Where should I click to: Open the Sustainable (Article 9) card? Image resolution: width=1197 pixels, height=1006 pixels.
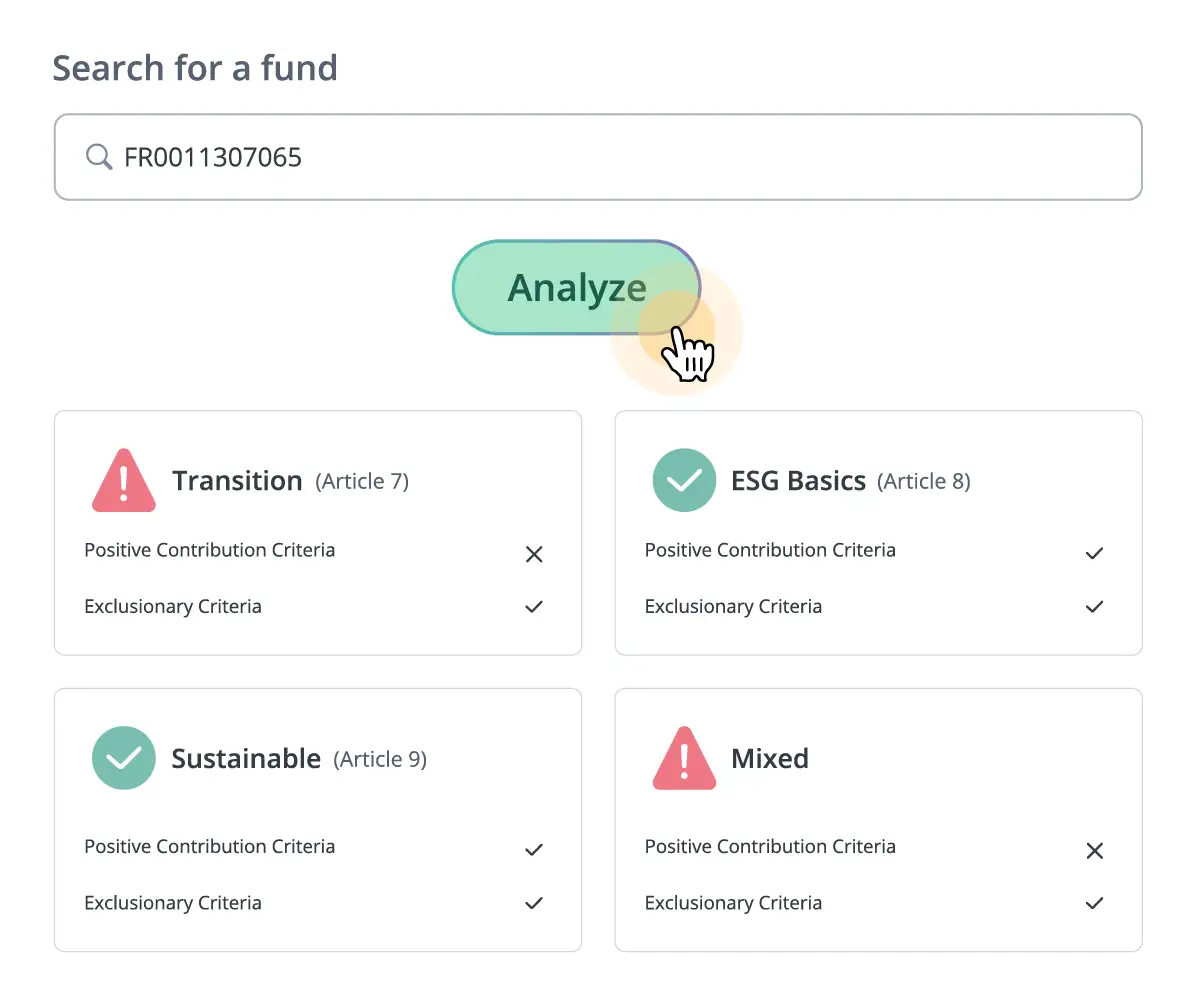(x=317, y=818)
